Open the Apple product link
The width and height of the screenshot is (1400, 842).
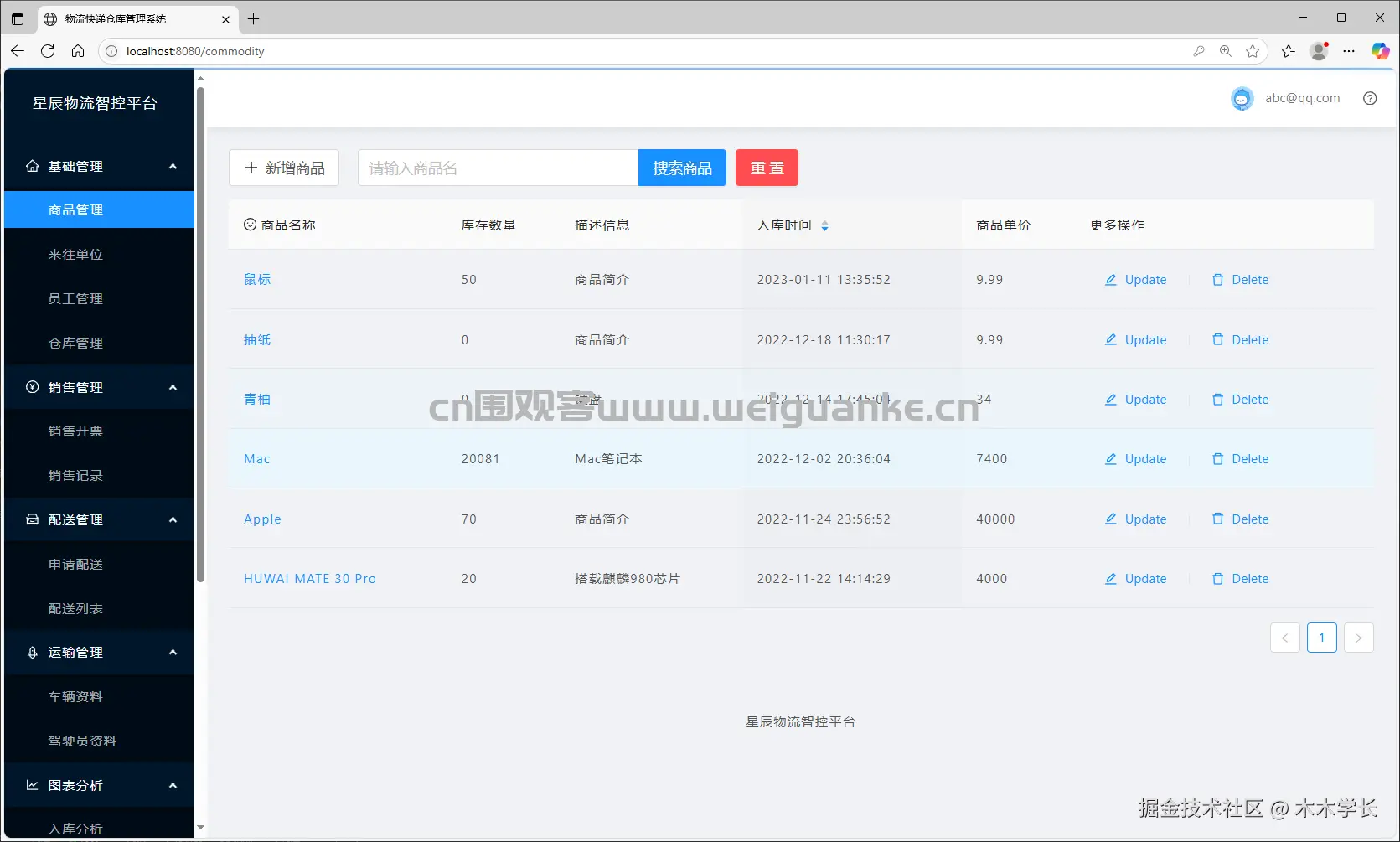click(x=262, y=519)
